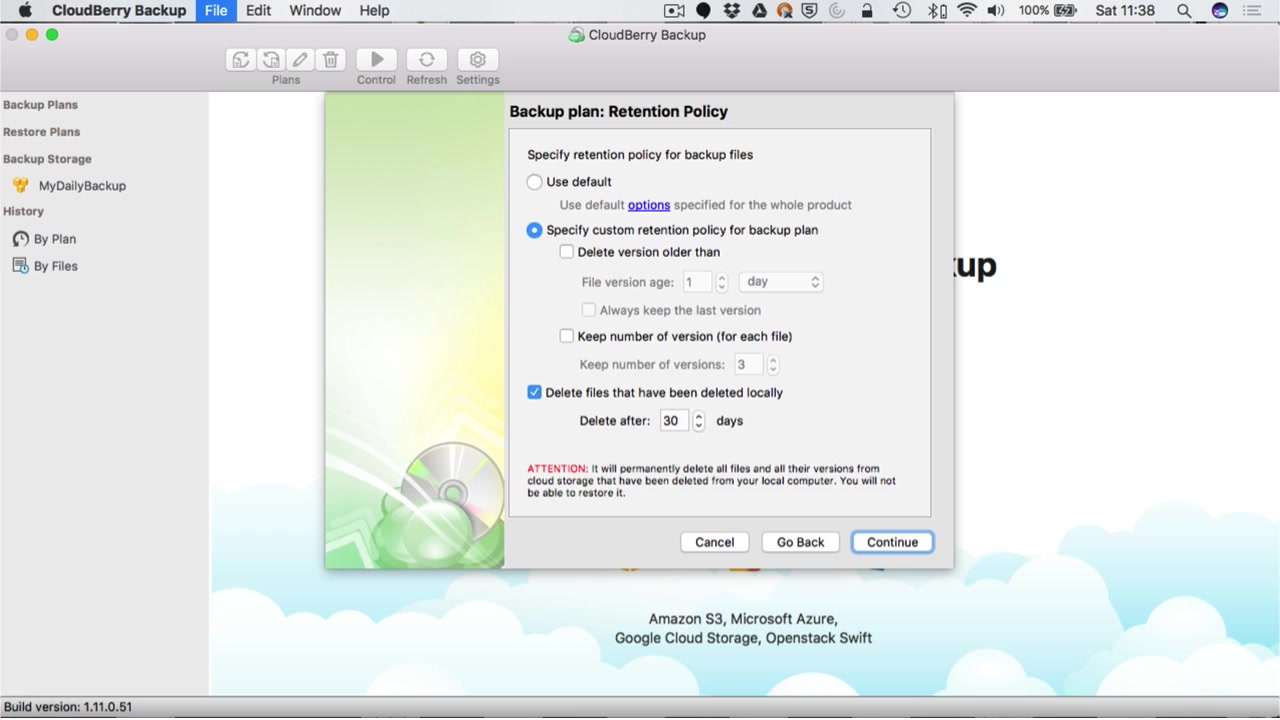The height and width of the screenshot is (720, 1280).
Task: Select Restore Plans in the sidebar
Action: 41,132
